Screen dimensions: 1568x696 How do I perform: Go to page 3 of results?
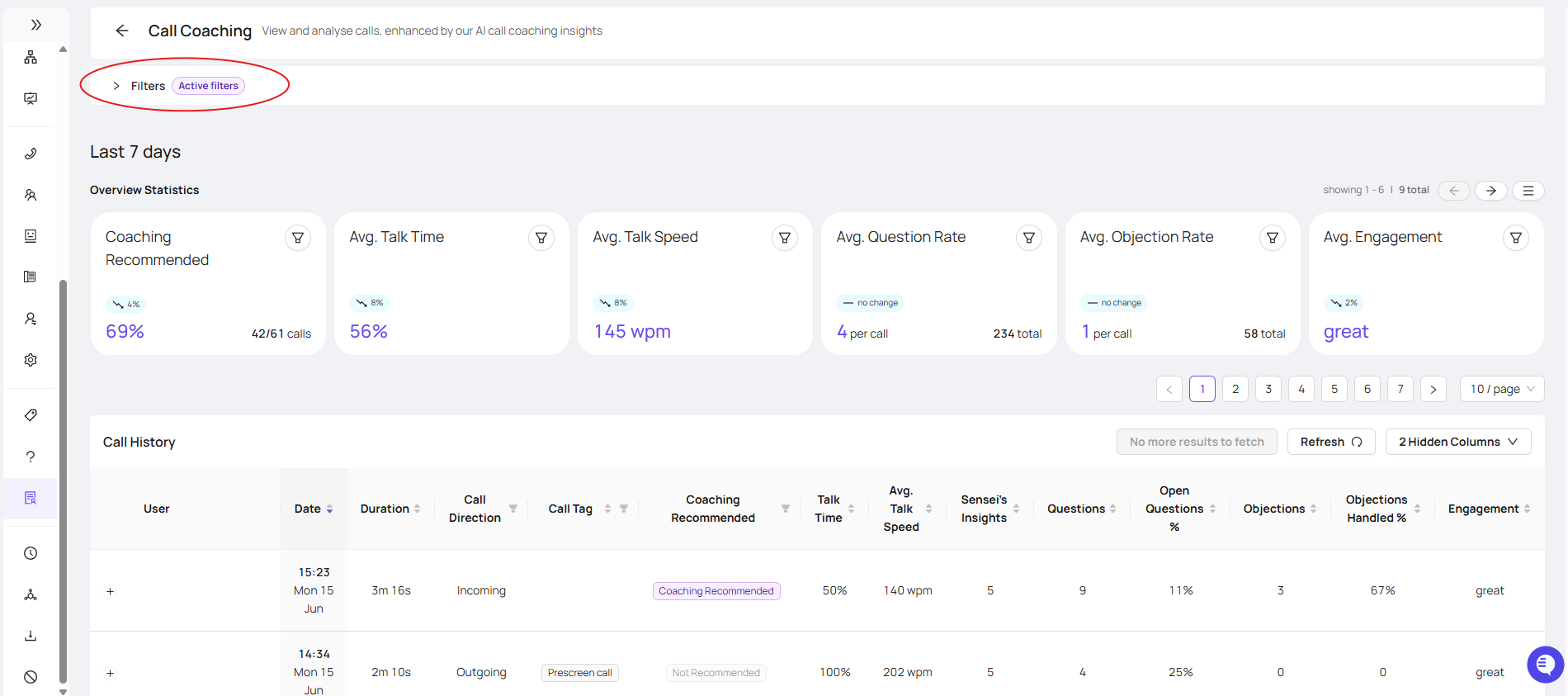[x=1268, y=389]
